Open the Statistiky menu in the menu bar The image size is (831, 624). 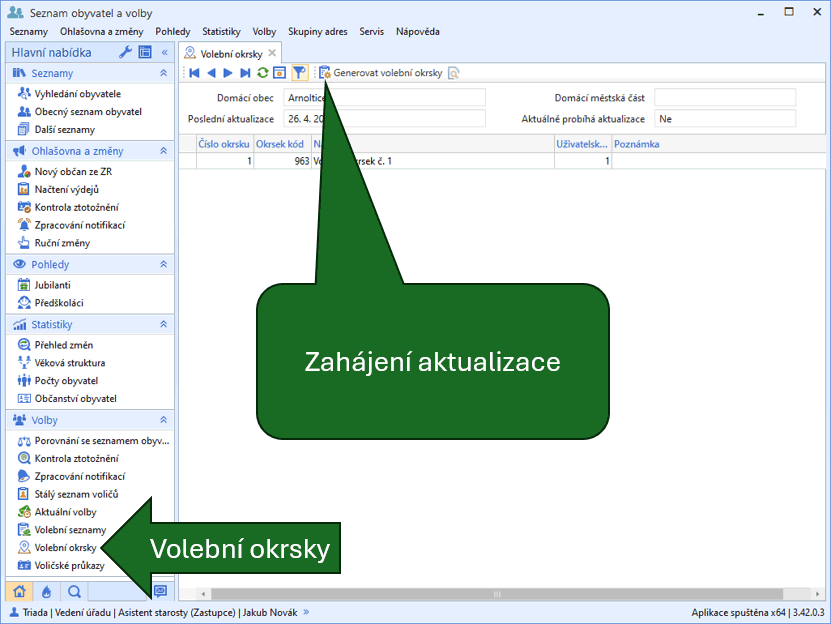coord(221,32)
